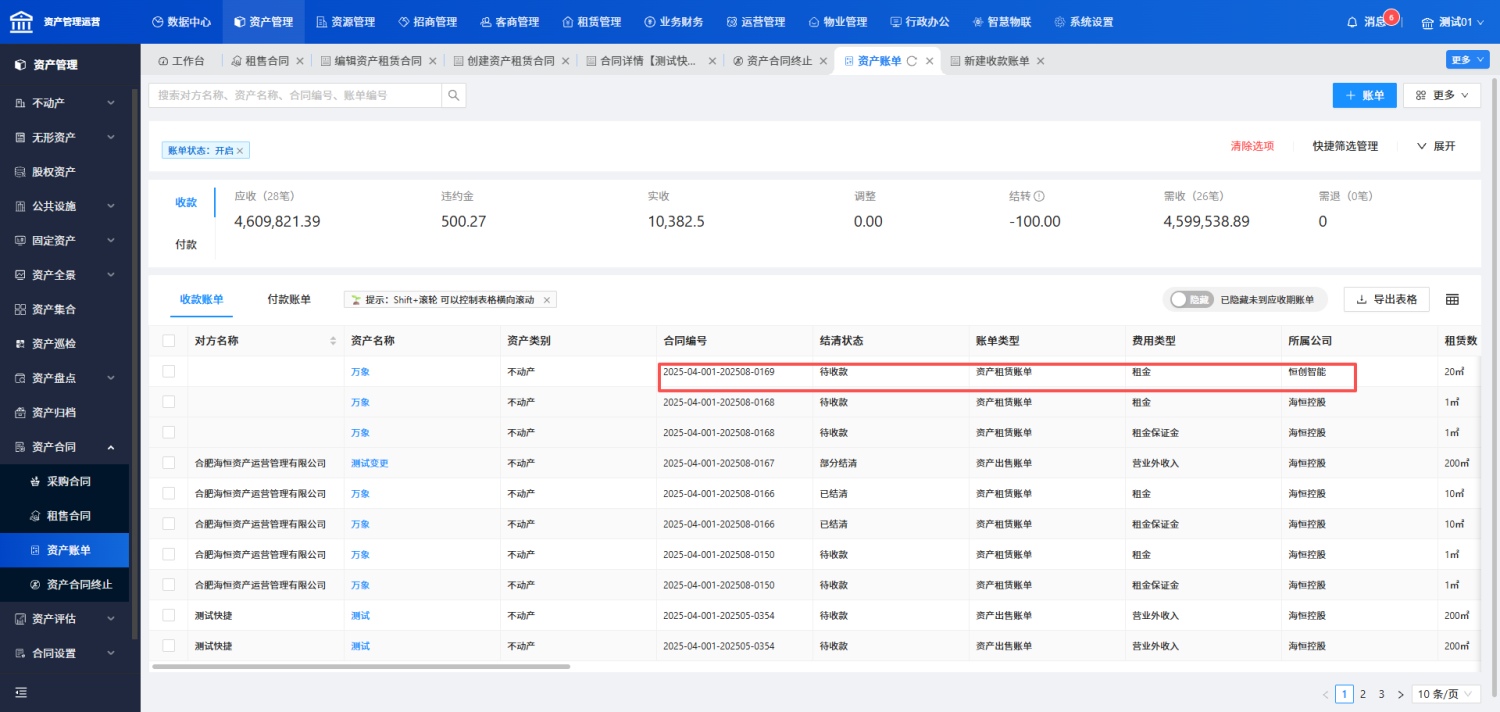Expand the 无形资产 sidebar group
The width and height of the screenshot is (1500, 712).
point(65,137)
